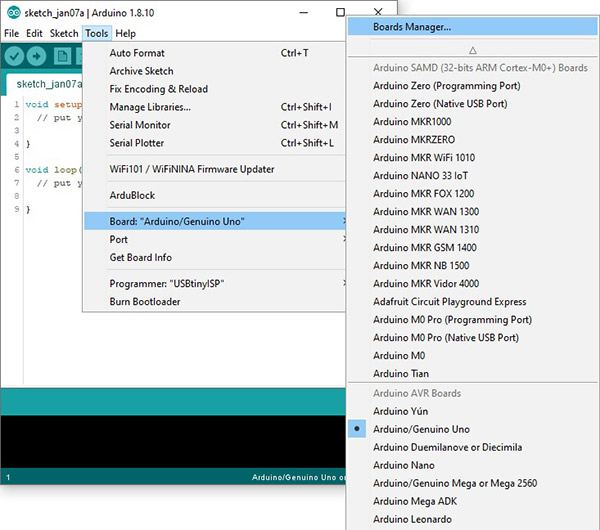Viewport: 600px width, 530px height.
Task: Open Boards Manager...
Action: (x=412, y=27)
